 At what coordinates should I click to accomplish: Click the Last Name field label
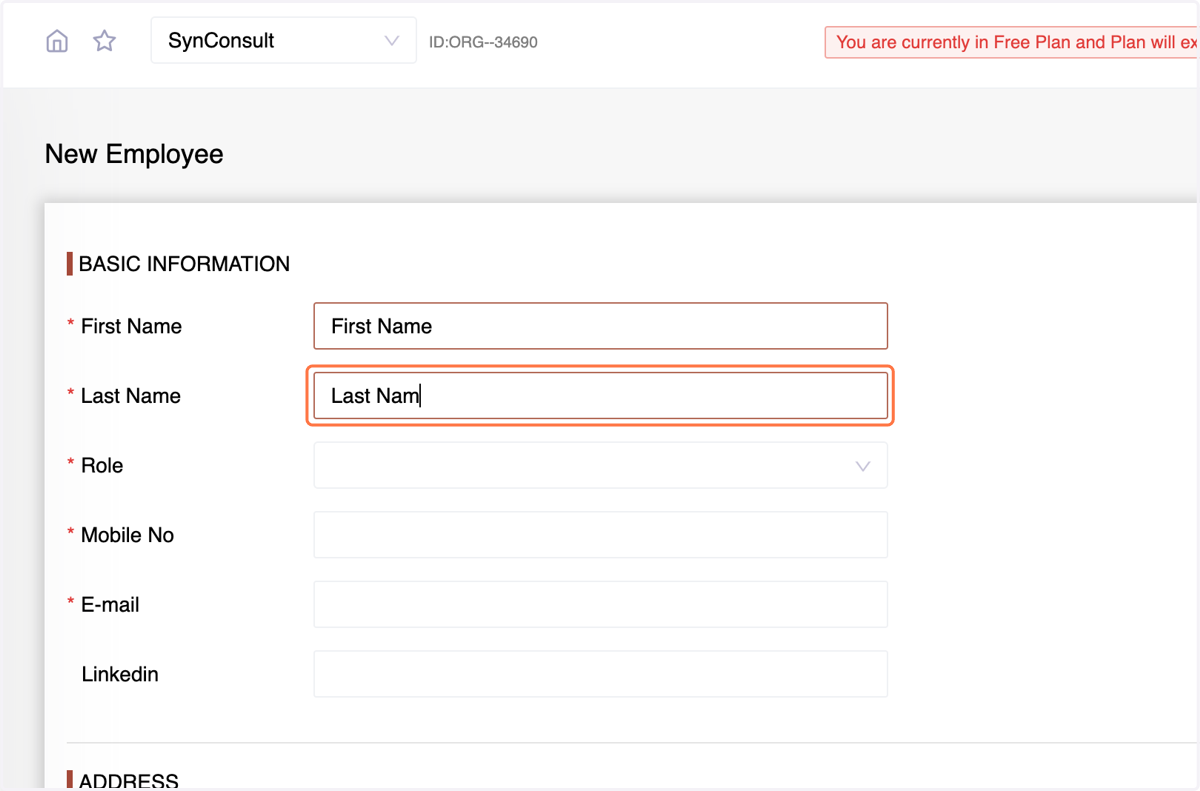point(131,396)
